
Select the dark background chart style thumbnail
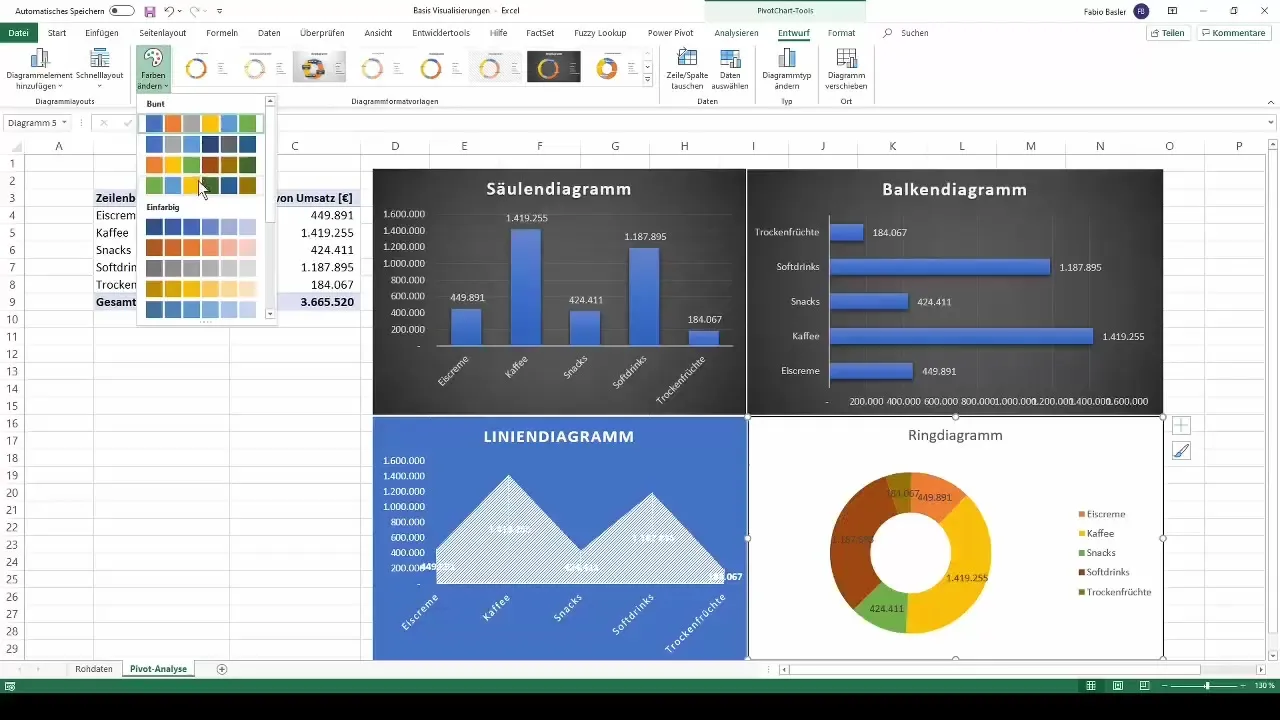click(553, 67)
